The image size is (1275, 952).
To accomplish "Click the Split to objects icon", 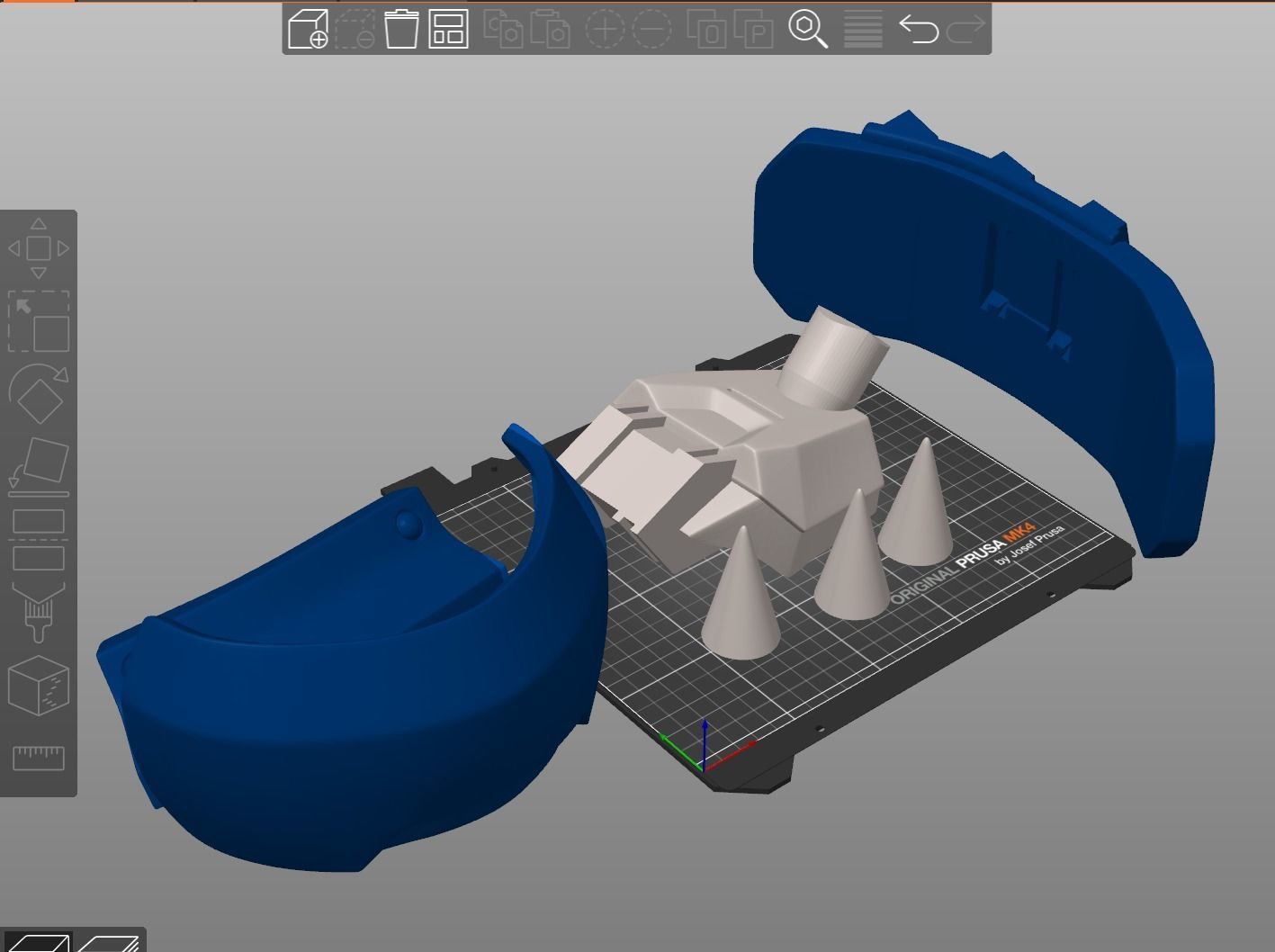I will [706, 29].
